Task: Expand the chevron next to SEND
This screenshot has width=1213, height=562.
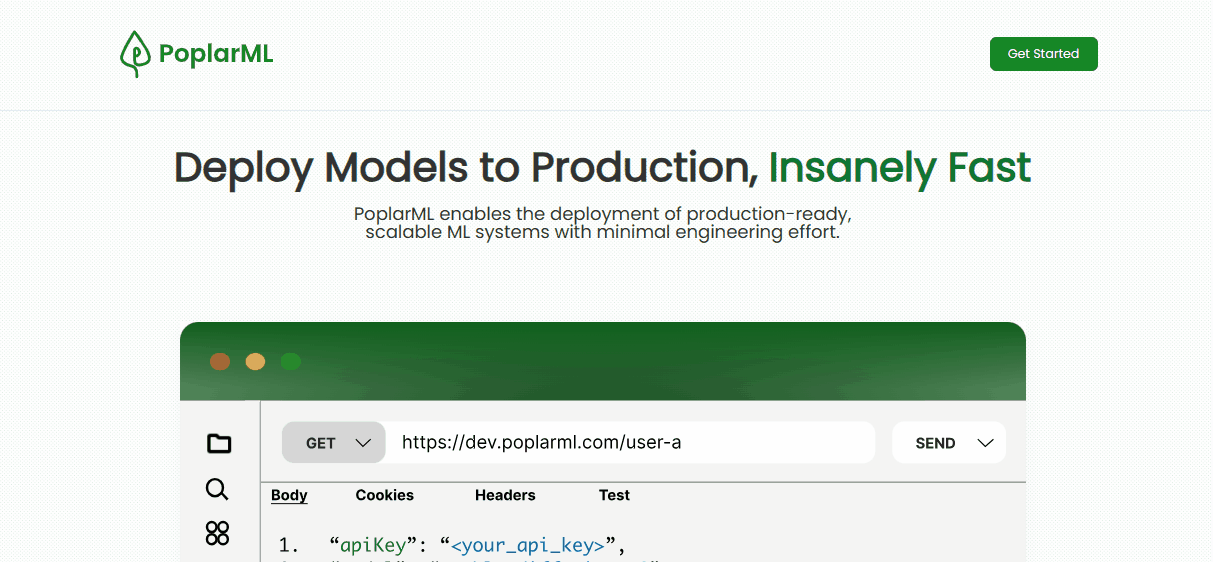Action: coord(985,443)
